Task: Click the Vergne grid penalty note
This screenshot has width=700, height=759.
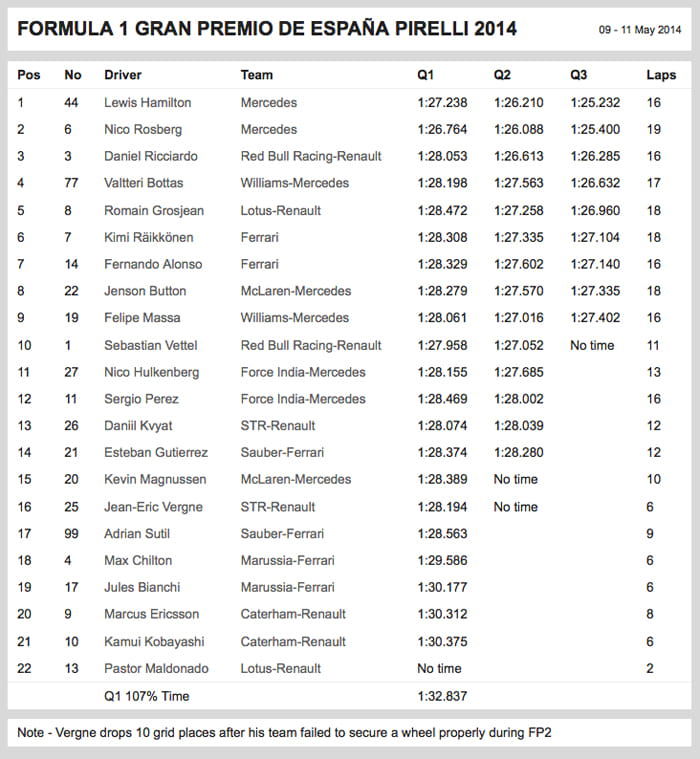Action: 284,732
